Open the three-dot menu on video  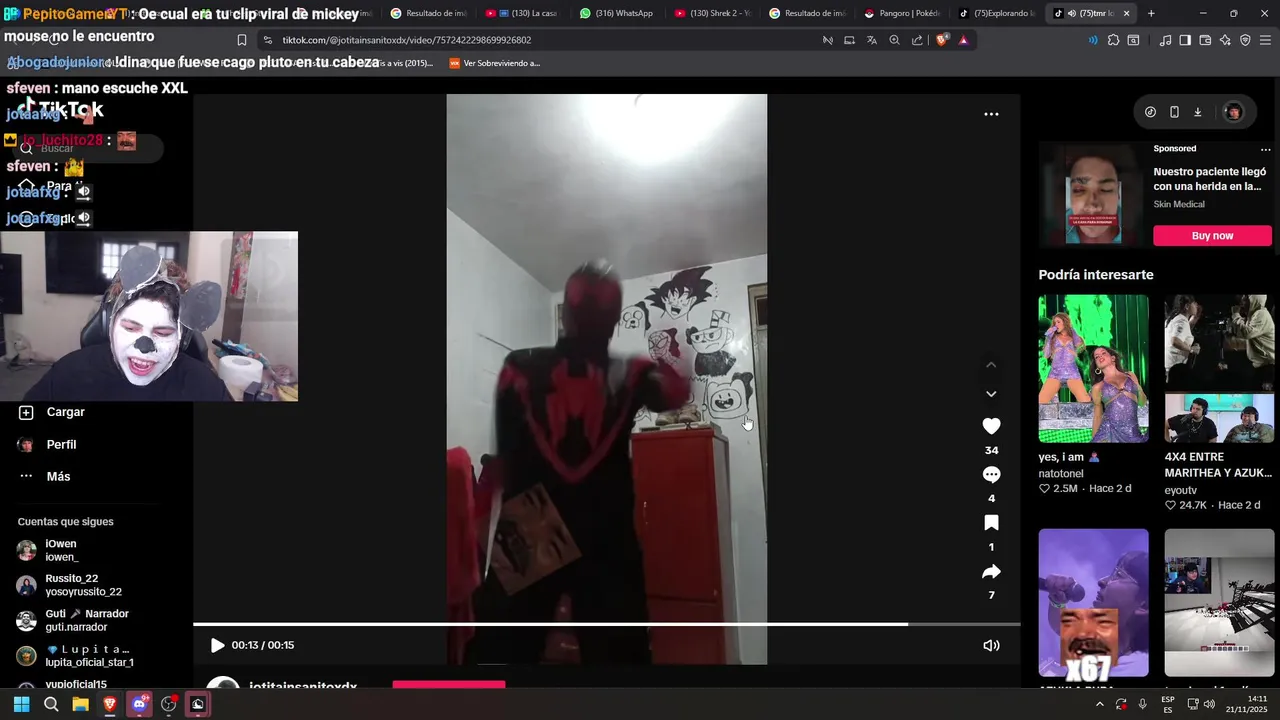click(x=991, y=114)
